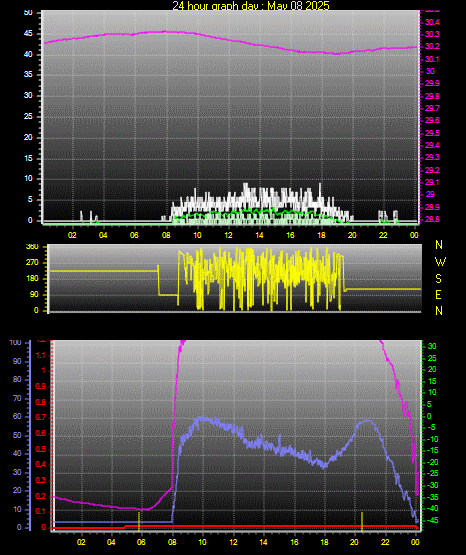Pick green axis value "-25"
Screen dimensions: 466x555
pyautogui.click(x=433, y=474)
